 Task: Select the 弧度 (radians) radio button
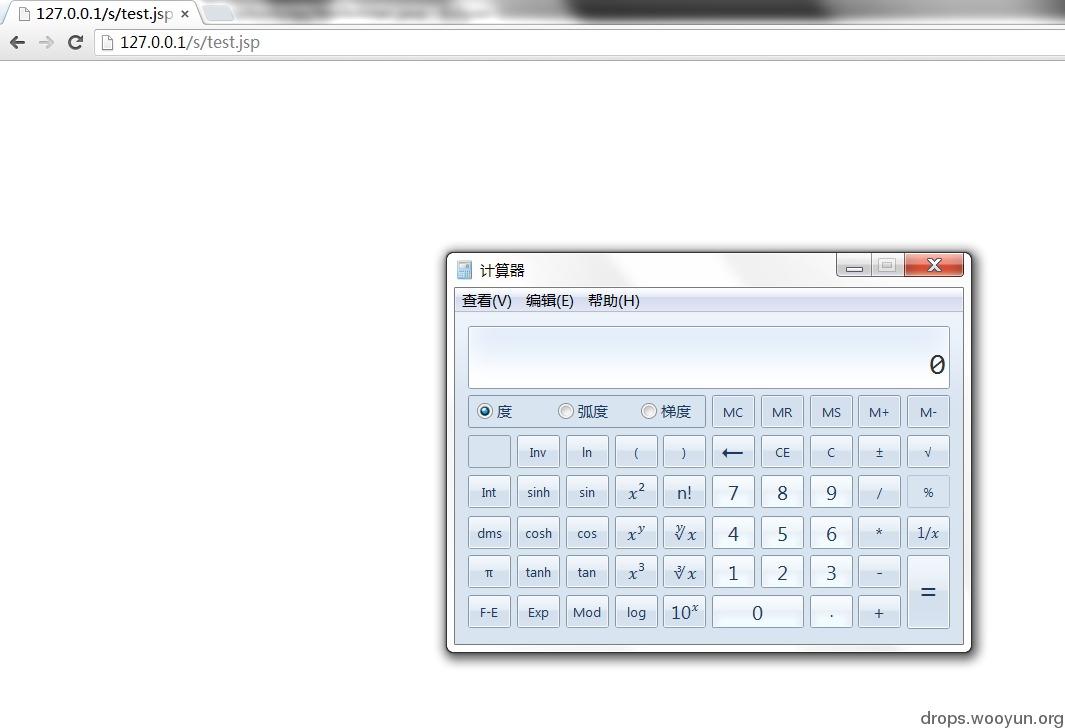[x=583, y=411]
